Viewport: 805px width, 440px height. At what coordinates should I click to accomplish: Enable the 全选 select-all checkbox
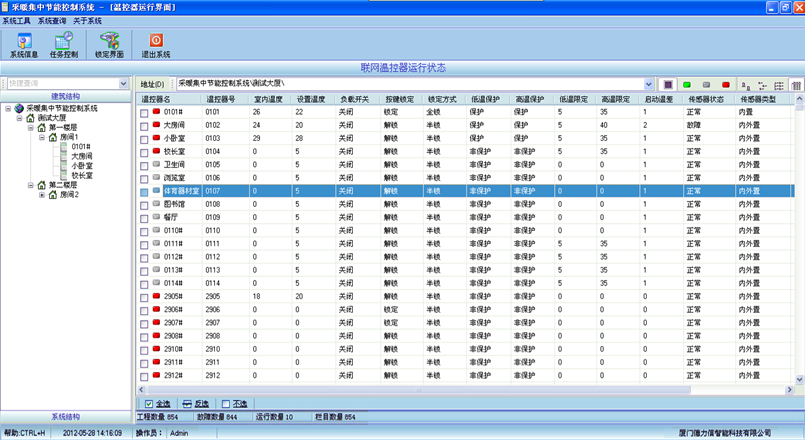click(x=151, y=404)
